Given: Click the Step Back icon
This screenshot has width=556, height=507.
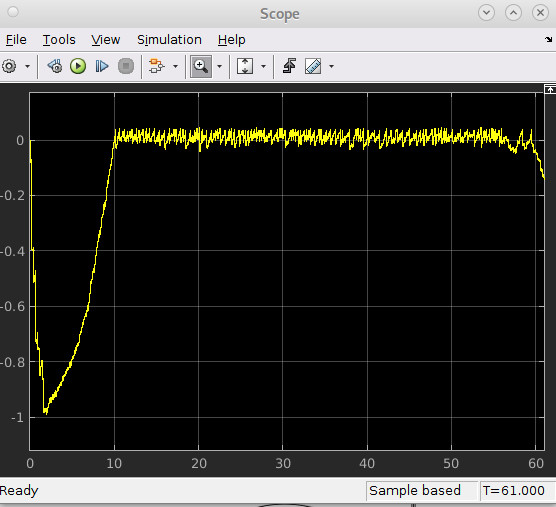Looking at the screenshot, I should pos(55,66).
